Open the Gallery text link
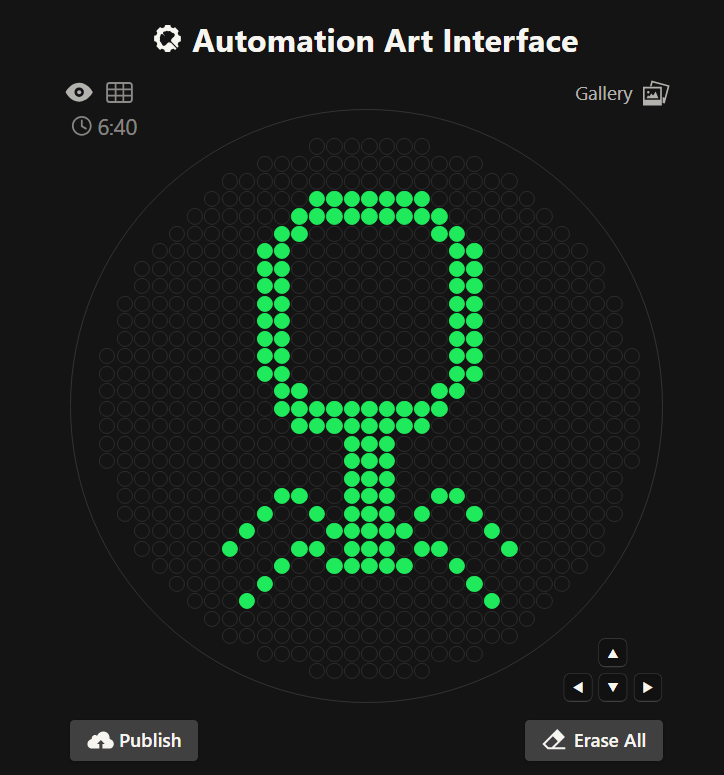The height and width of the screenshot is (775, 724). 603,94
